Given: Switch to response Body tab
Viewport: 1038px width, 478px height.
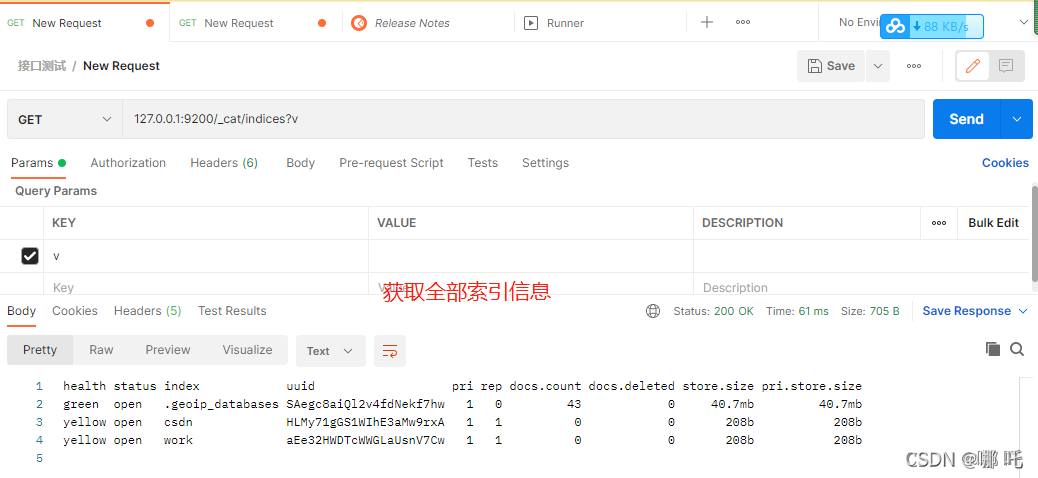Looking at the screenshot, I should 21,311.
